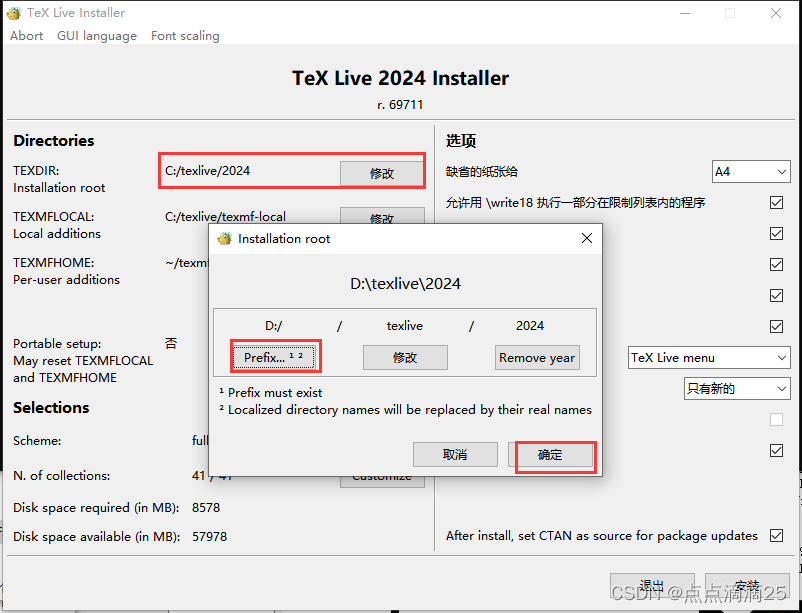Viewport: 802px width, 613px height.
Task: Click 修改 next to the TEXMFLOCAL path
Action: click(382, 216)
